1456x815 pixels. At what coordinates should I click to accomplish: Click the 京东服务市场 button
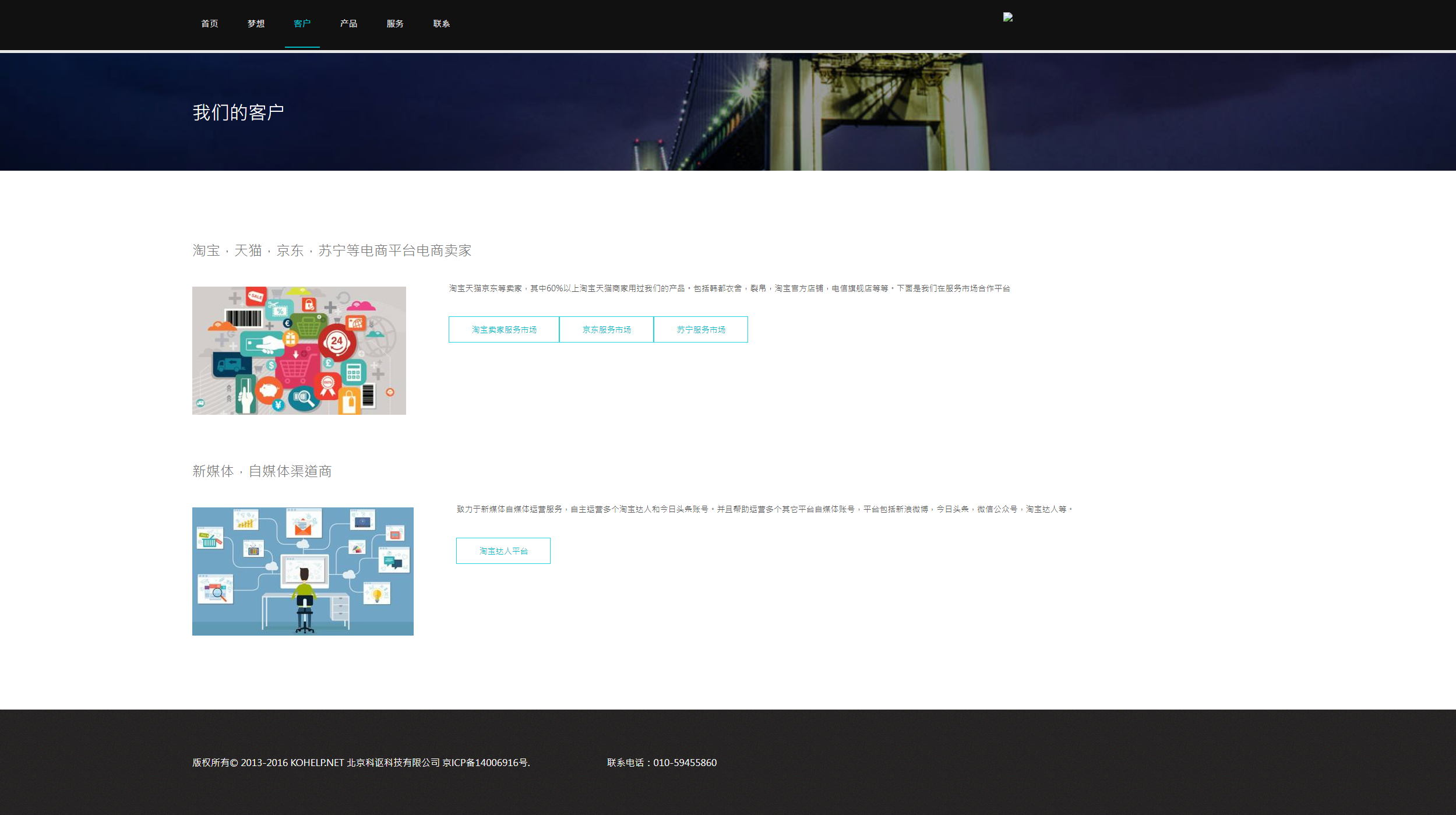click(x=606, y=330)
